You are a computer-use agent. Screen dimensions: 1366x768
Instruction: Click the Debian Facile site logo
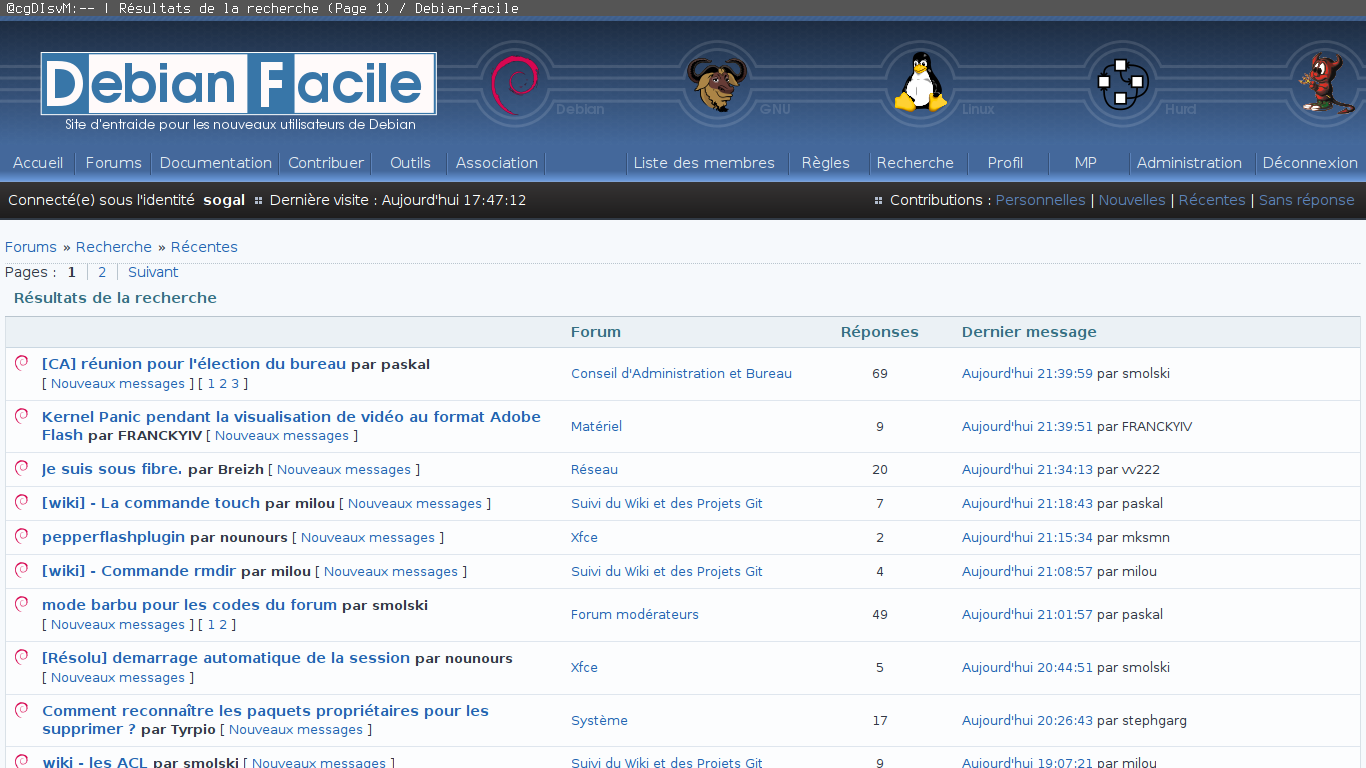[238, 84]
